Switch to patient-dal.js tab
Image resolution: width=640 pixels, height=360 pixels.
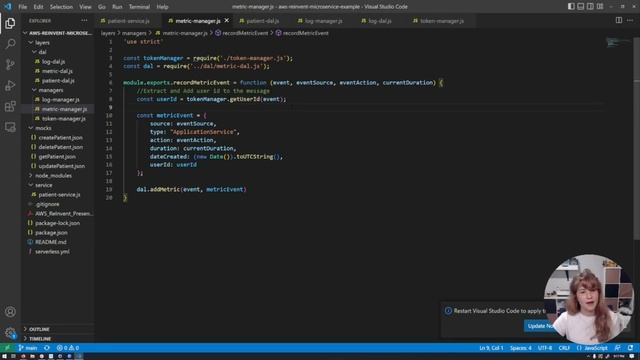point(262,21)
